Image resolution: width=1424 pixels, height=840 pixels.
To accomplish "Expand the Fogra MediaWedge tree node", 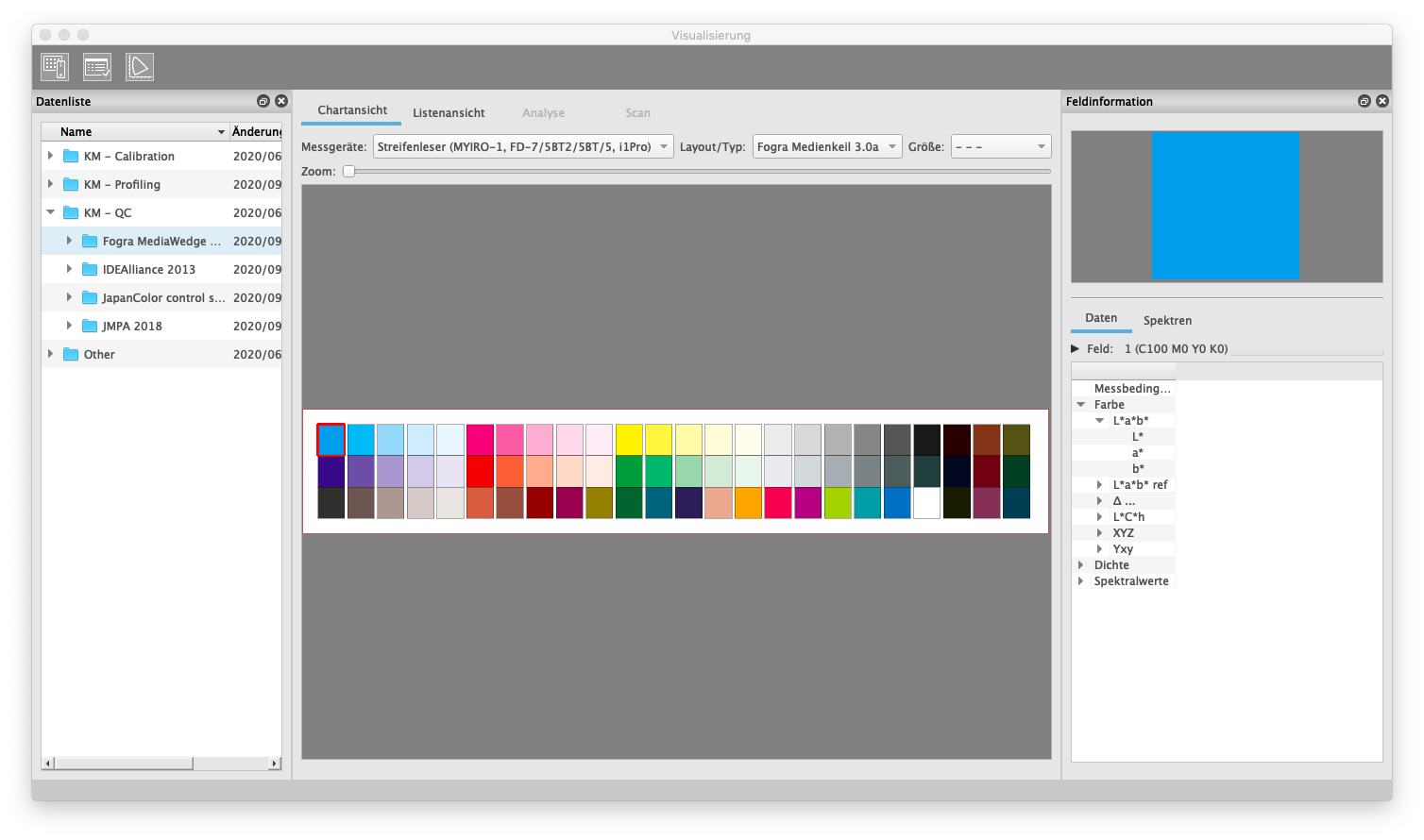I will [69, 241].
